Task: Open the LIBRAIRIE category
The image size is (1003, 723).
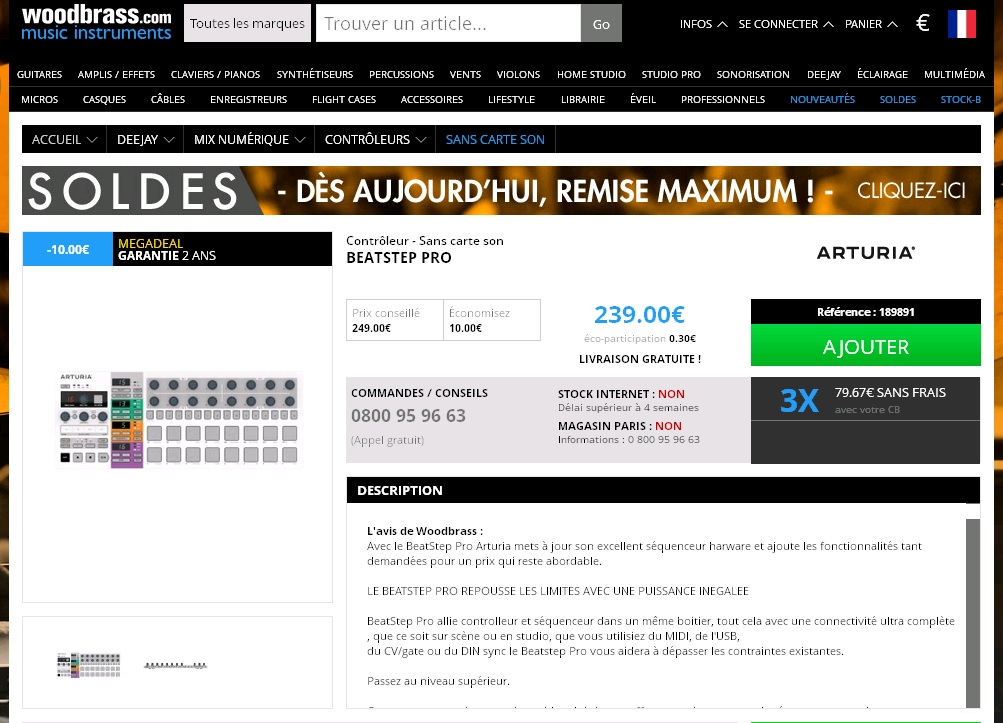Action: 583,99
